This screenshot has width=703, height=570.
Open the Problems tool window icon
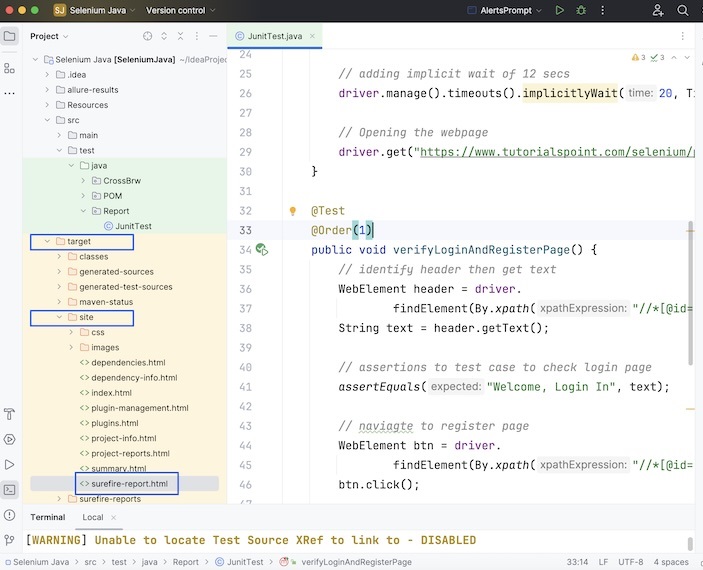pos(10,516)
